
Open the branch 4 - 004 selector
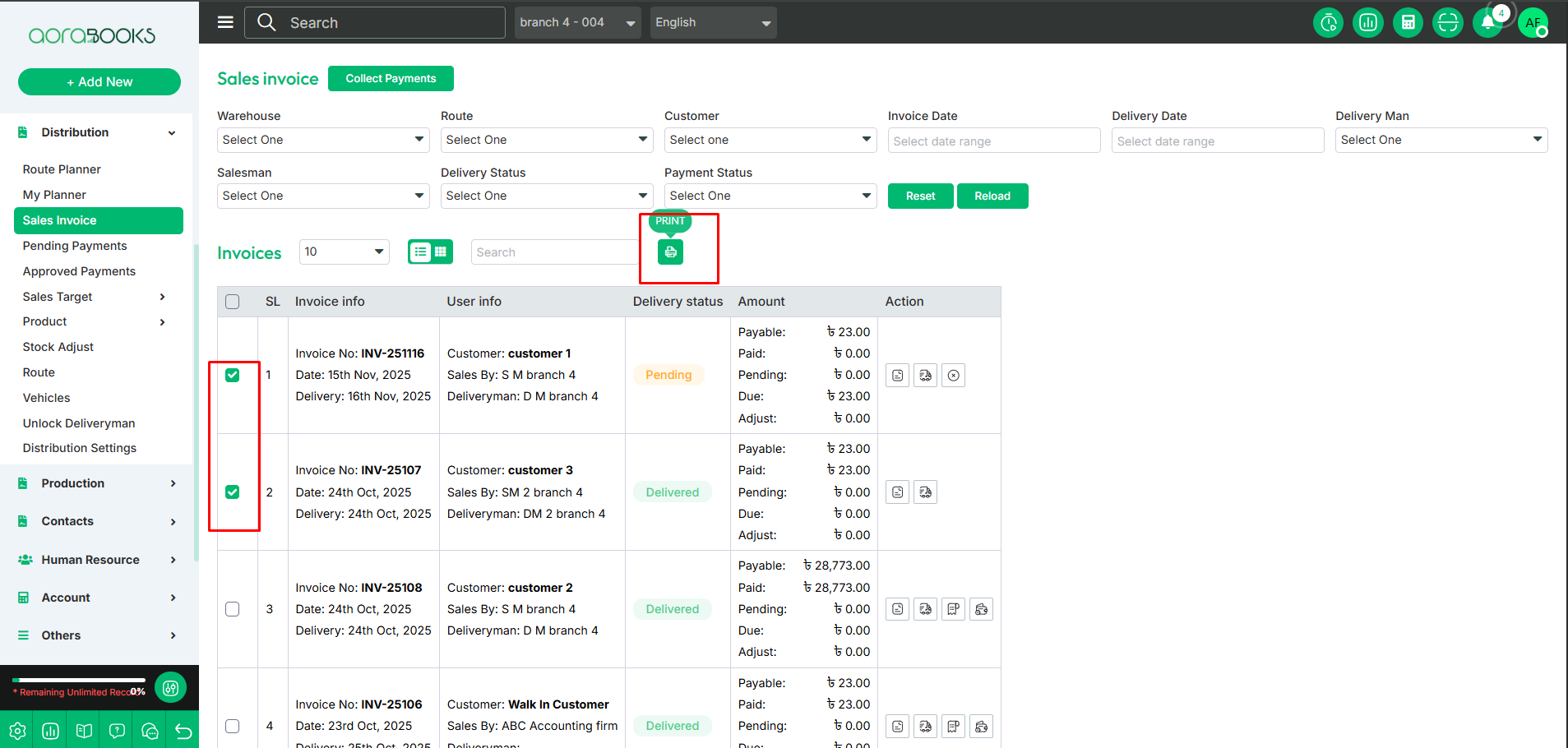pos(577,23)
